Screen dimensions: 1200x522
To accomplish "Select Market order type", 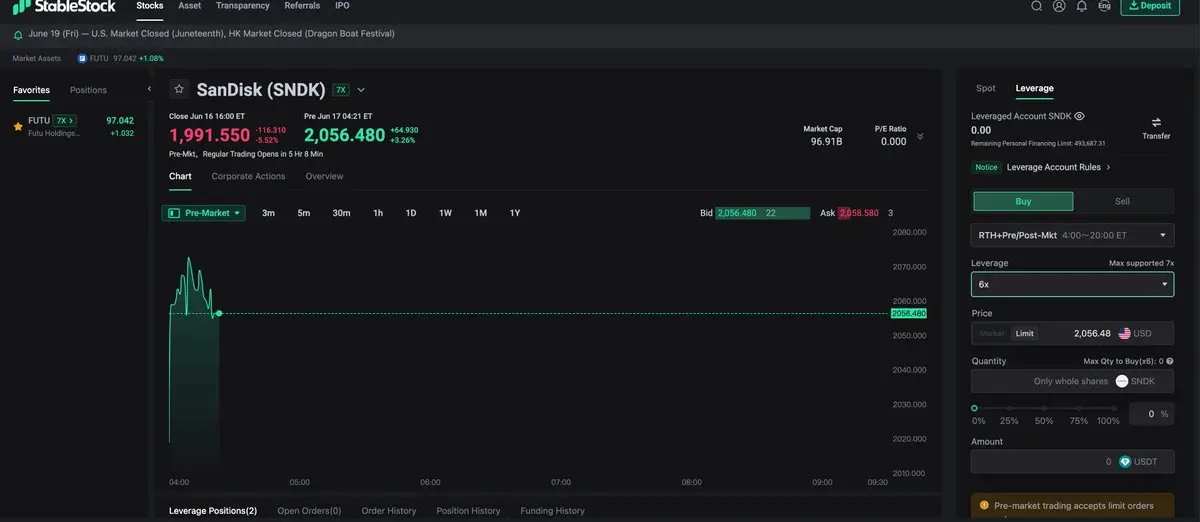I will point(992,333).
